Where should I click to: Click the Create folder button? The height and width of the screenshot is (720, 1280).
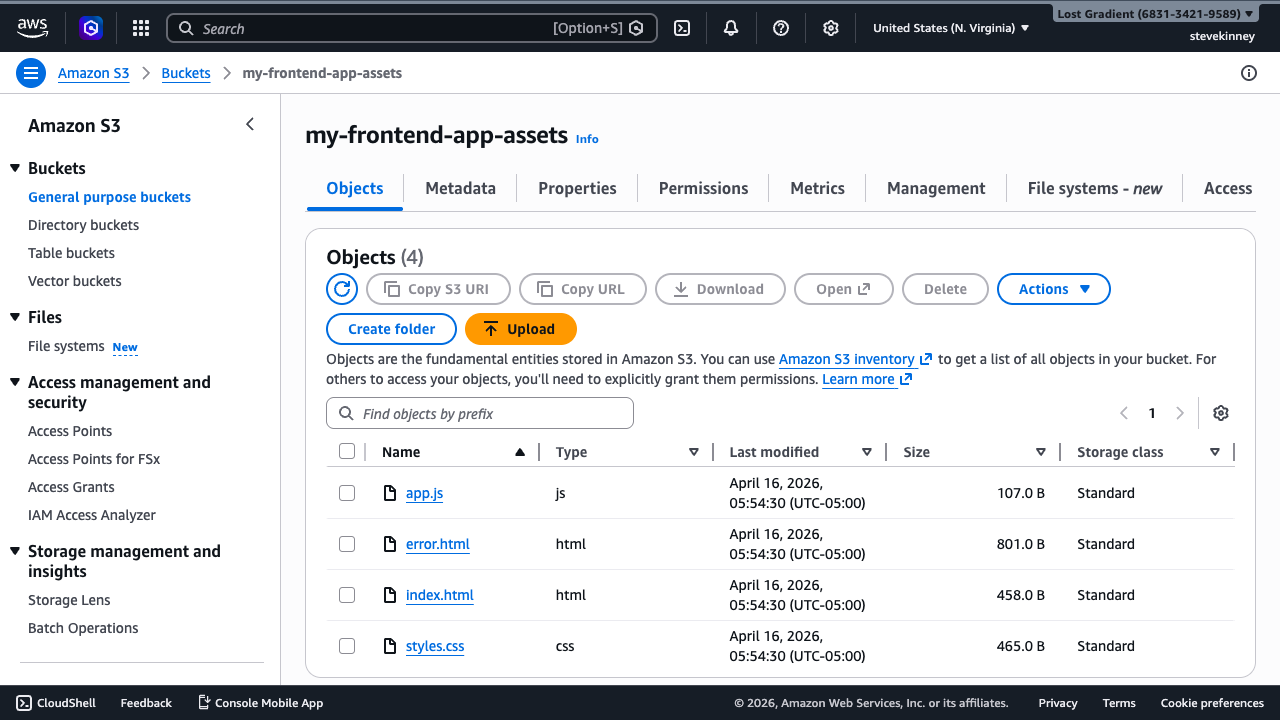pyautogui.click(x=392, y=329)
